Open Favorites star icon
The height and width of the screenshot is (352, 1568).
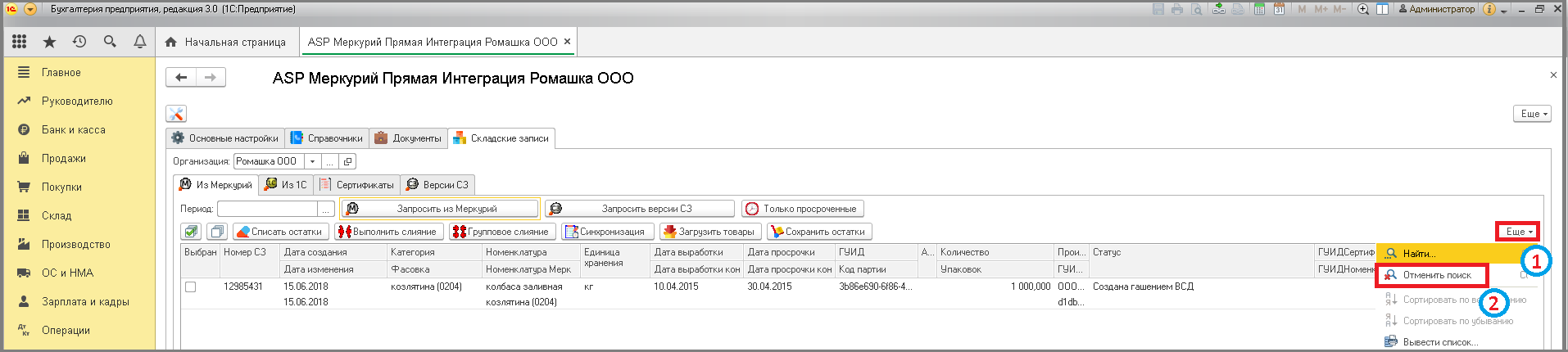pos(49,42)
